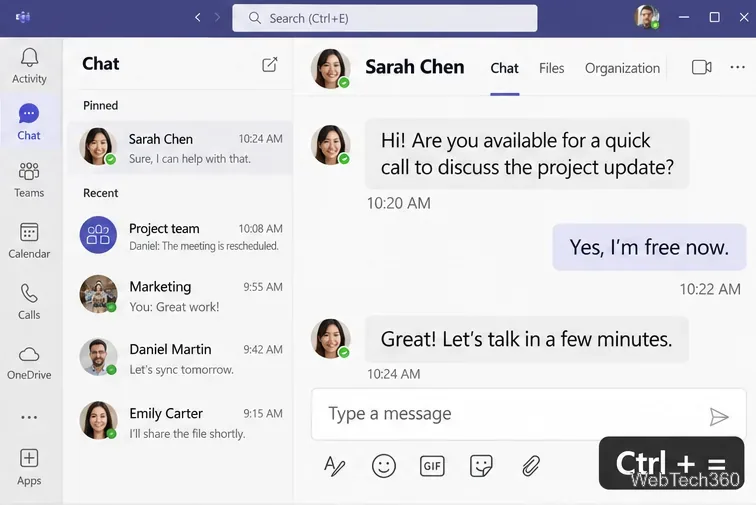Maximize the Teams window
Screen dimensions: 756x505
[715, 17]
